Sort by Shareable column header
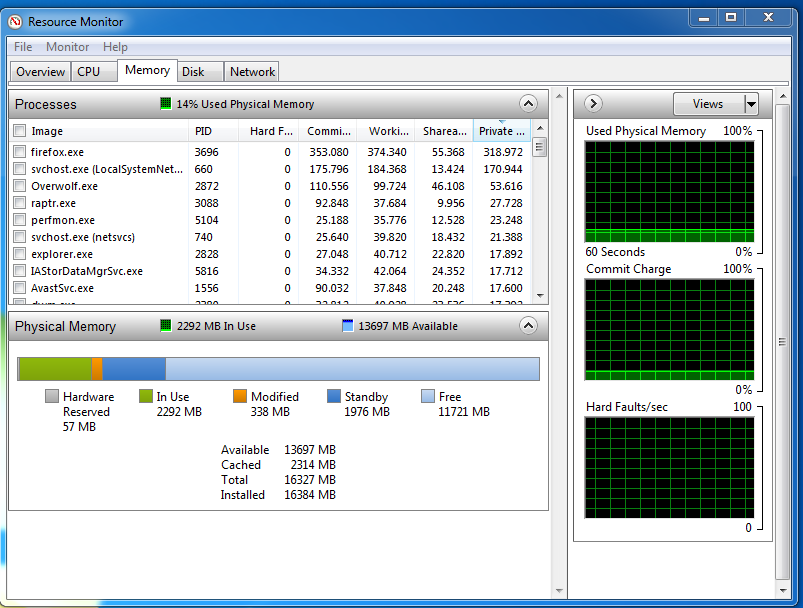The width and height of the screenshot is (803, 608). [x=443, y=131]
